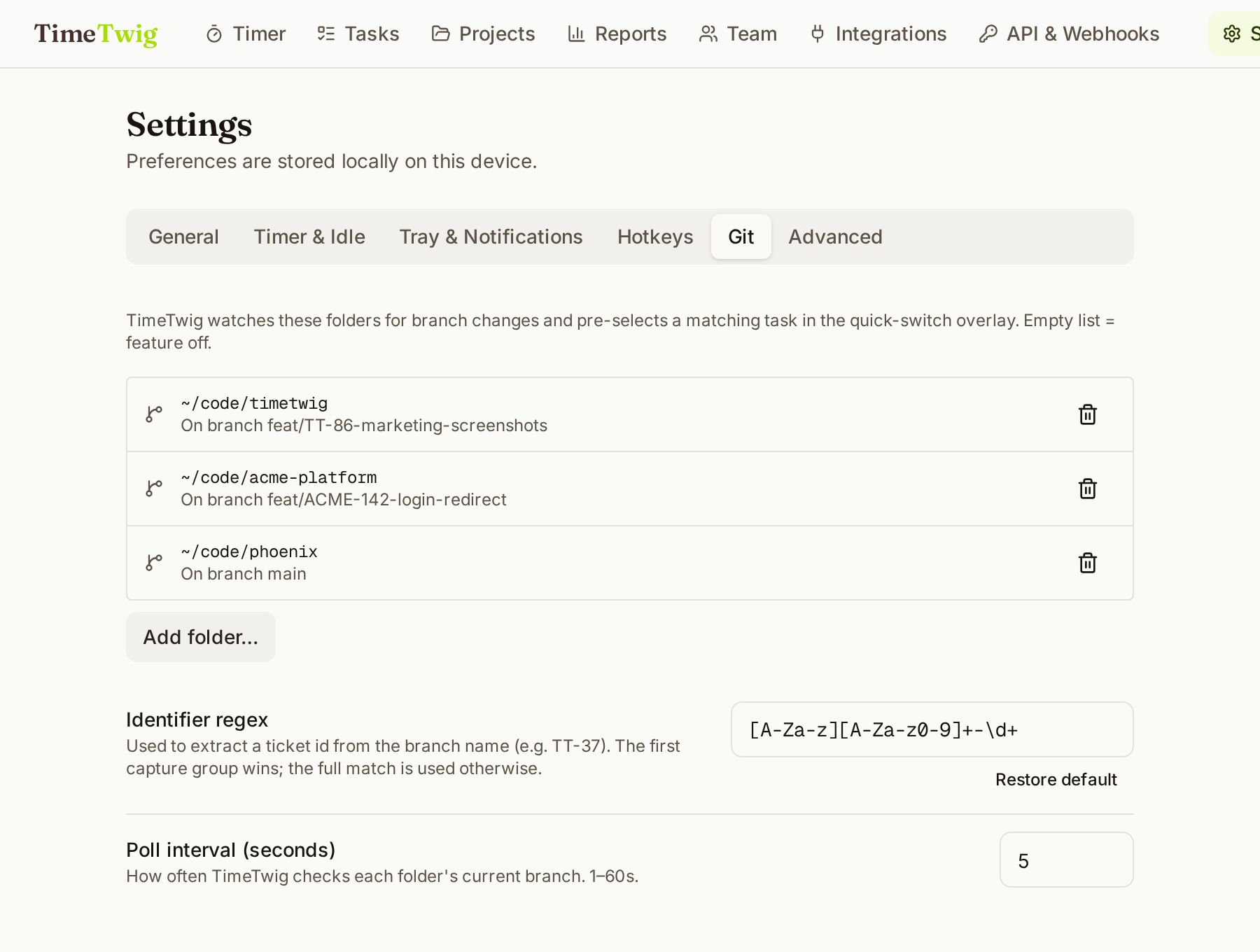The image size is (1260, 952).
Task: Select the Git tab
Action: [741, 237]
